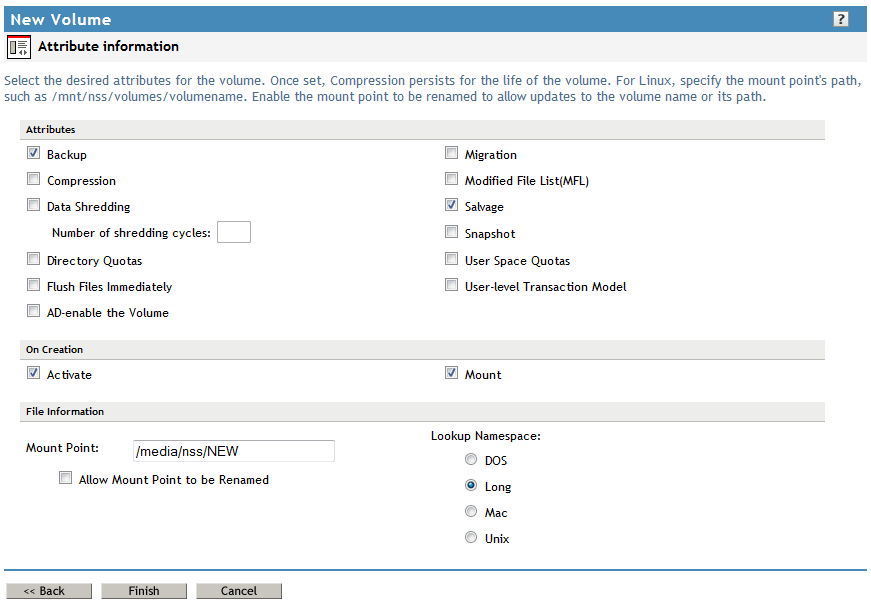
Task: Uncheck the Salvage attribute
Action: pyautogui.click(x=451, y=205)
